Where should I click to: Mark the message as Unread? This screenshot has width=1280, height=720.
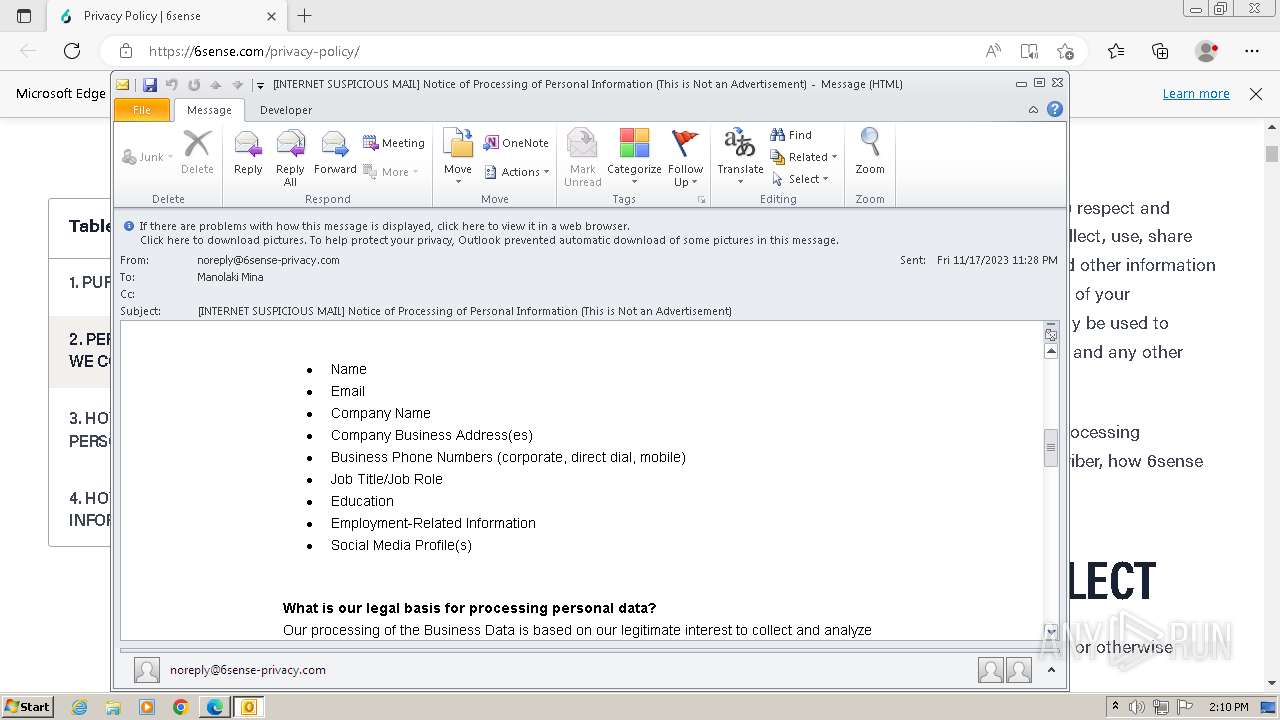point(582,157)
